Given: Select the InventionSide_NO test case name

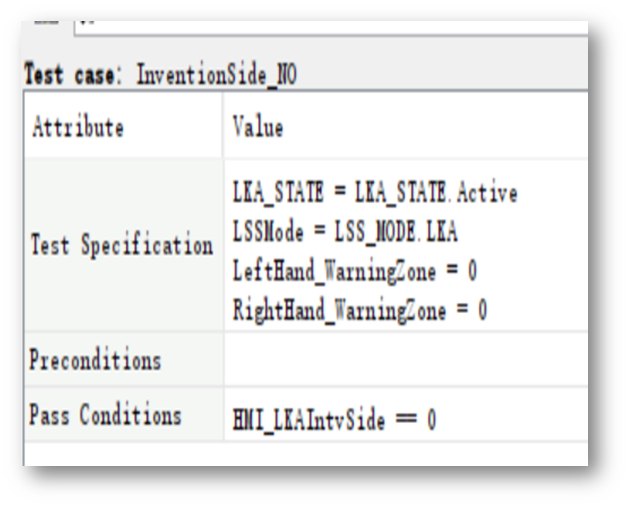Looking at the screenshot, I should (216, 74).
